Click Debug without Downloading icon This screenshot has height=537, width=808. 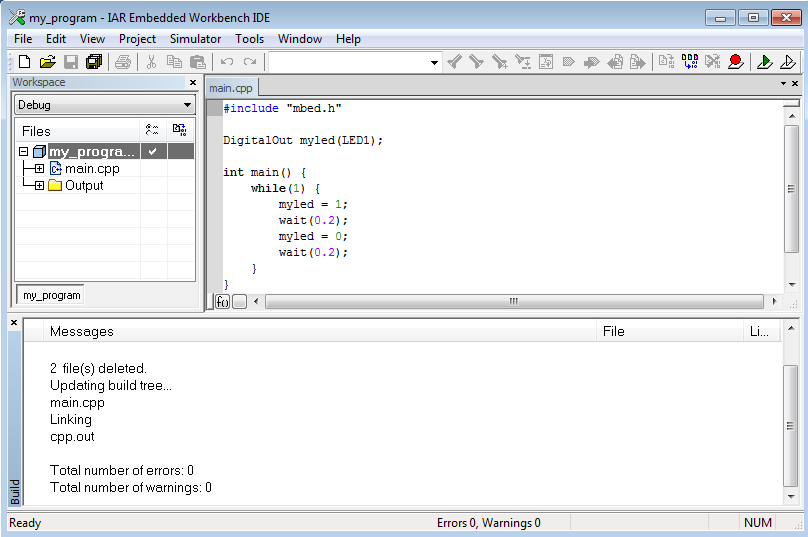pos(787,62)
